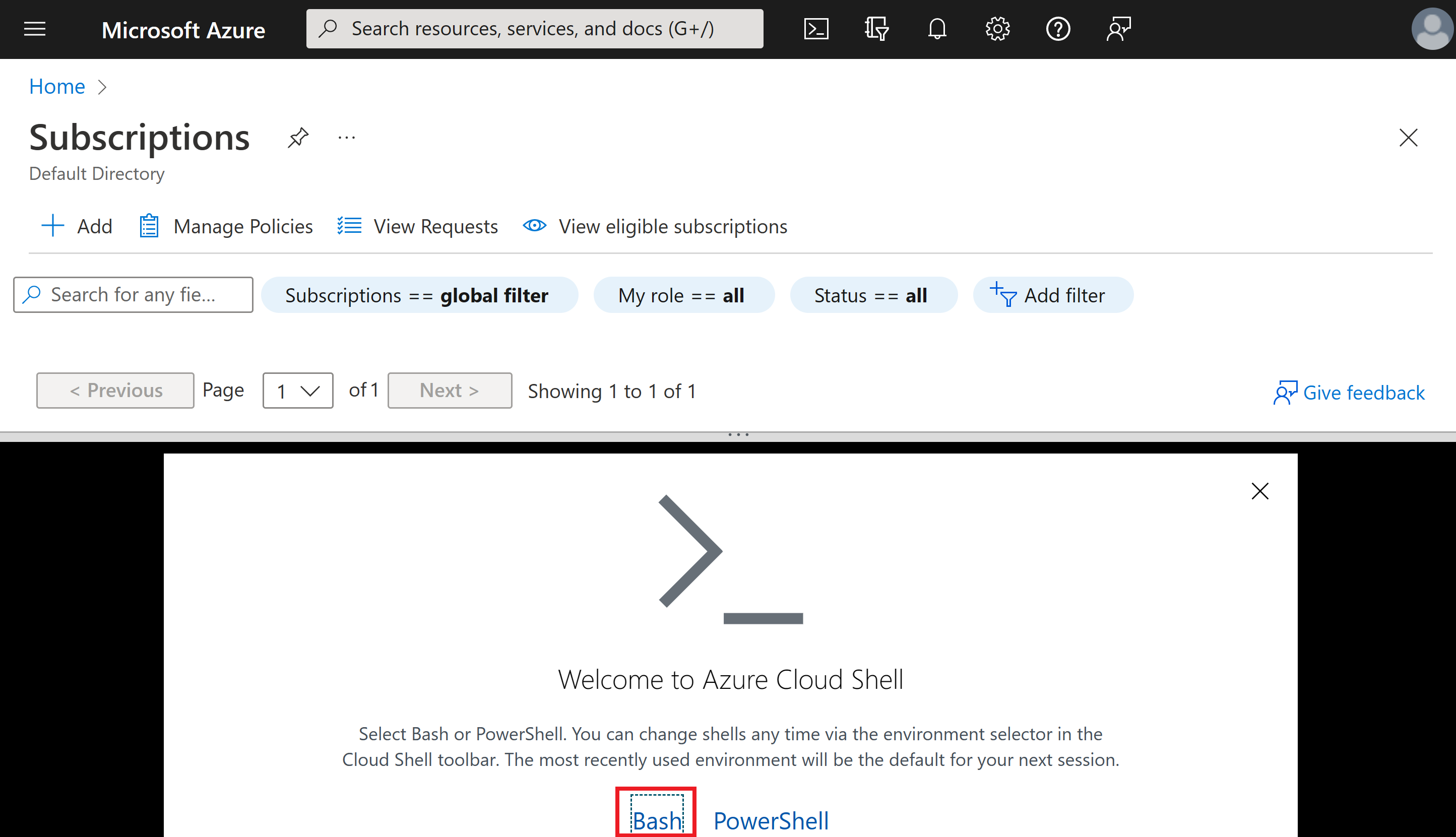Screen dimensions: 1456x837
Task: Open the more options ellipsis near Subscriptions
Action: [x=347, y=138]
